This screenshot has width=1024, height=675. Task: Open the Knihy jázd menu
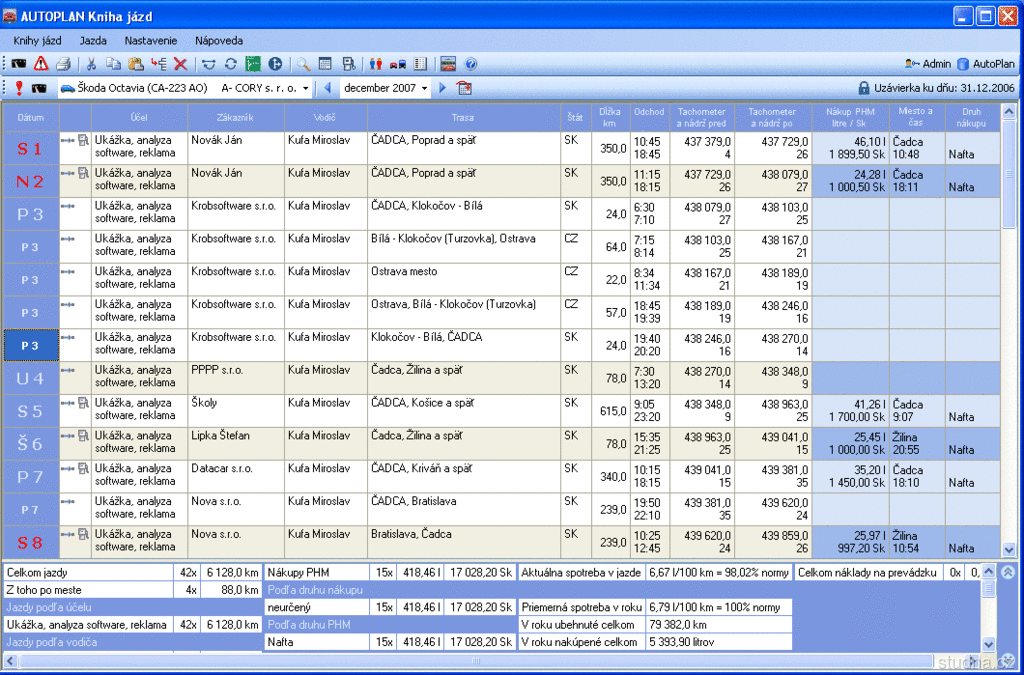[37, 41]
